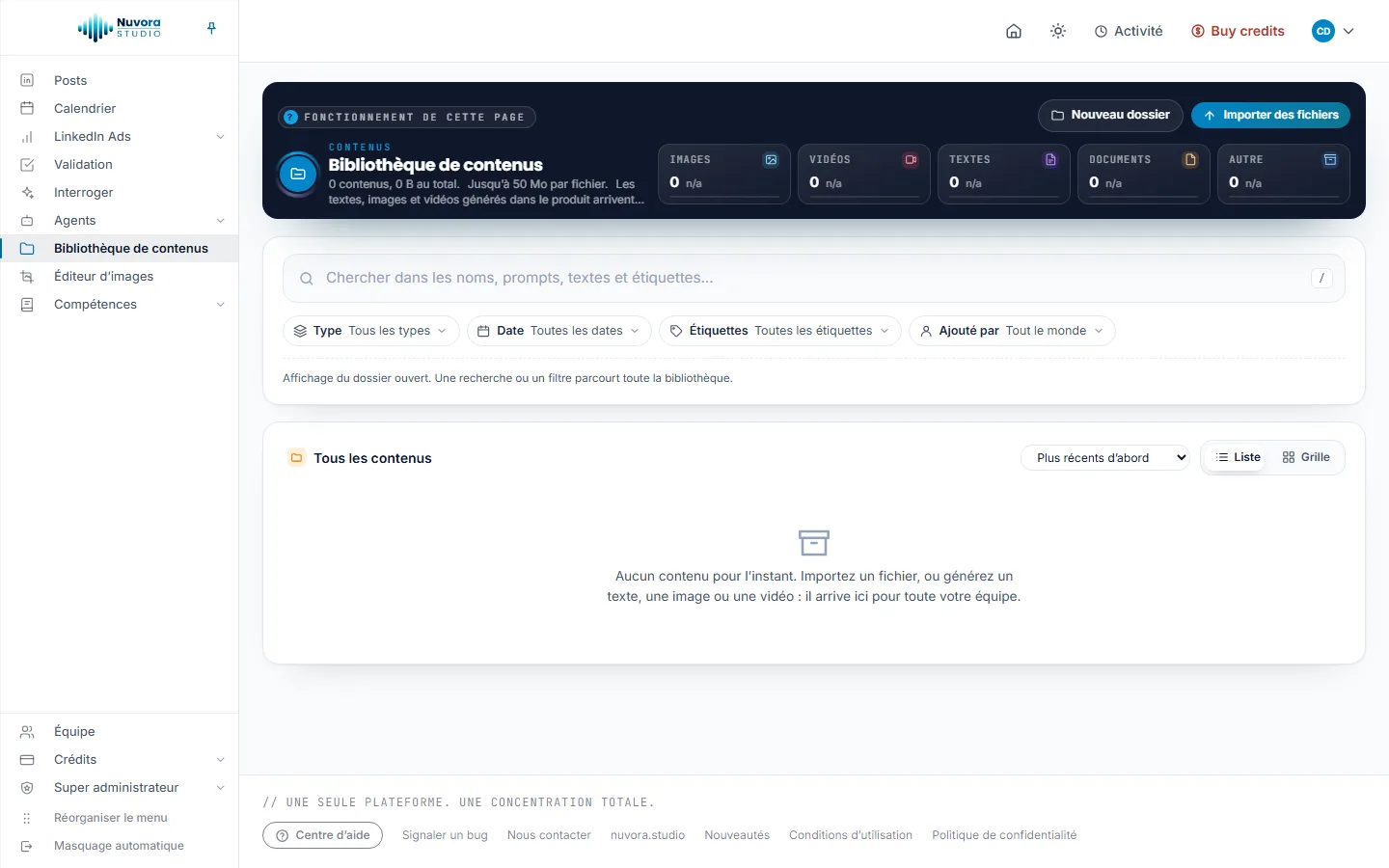The height and width of the screenshot is (868, 1389).
Task: Switch to Grille view
Action: [x=1306, y=457]
